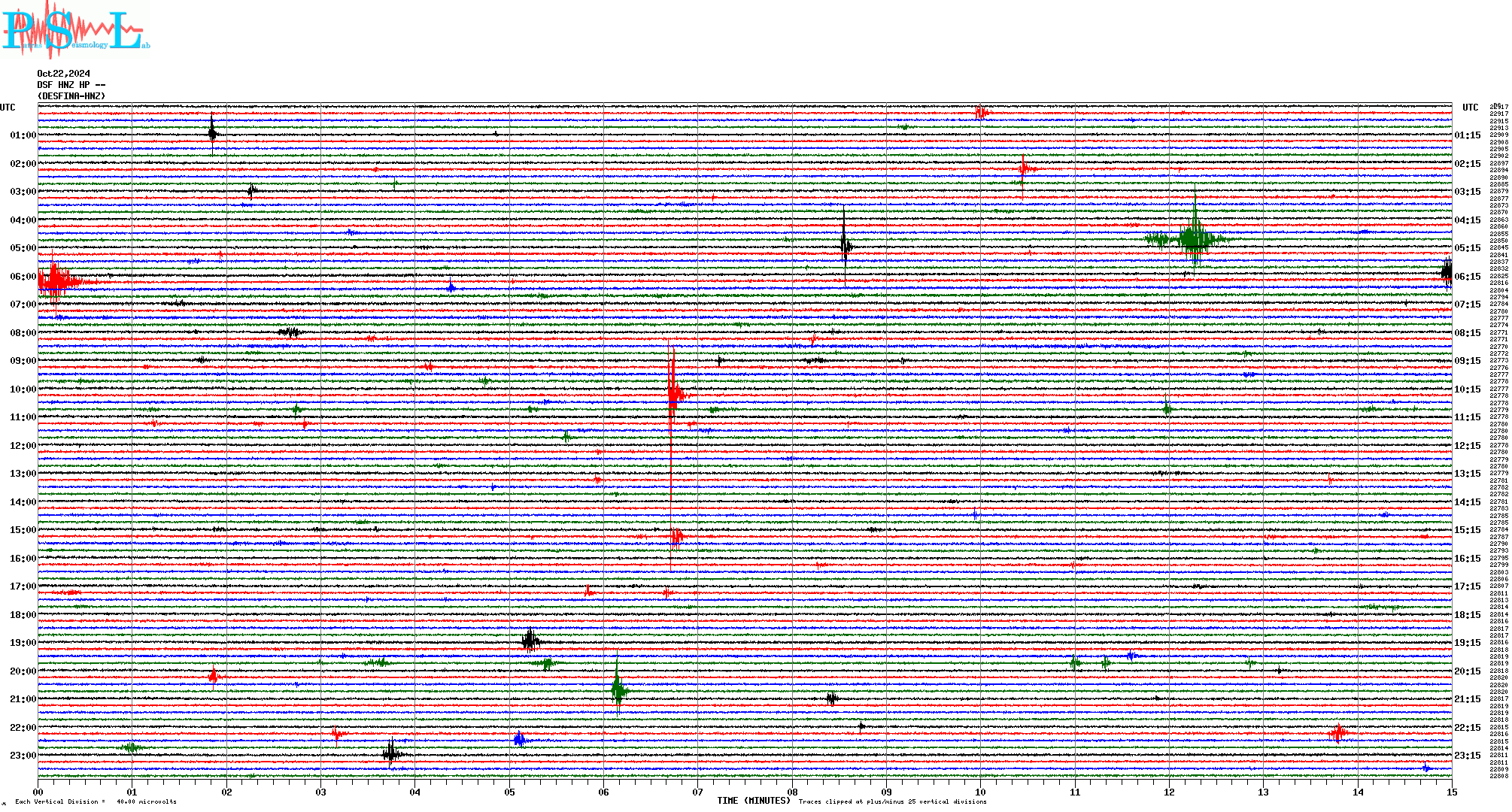Select the 03:00 hour label

(x=23, y=192)
